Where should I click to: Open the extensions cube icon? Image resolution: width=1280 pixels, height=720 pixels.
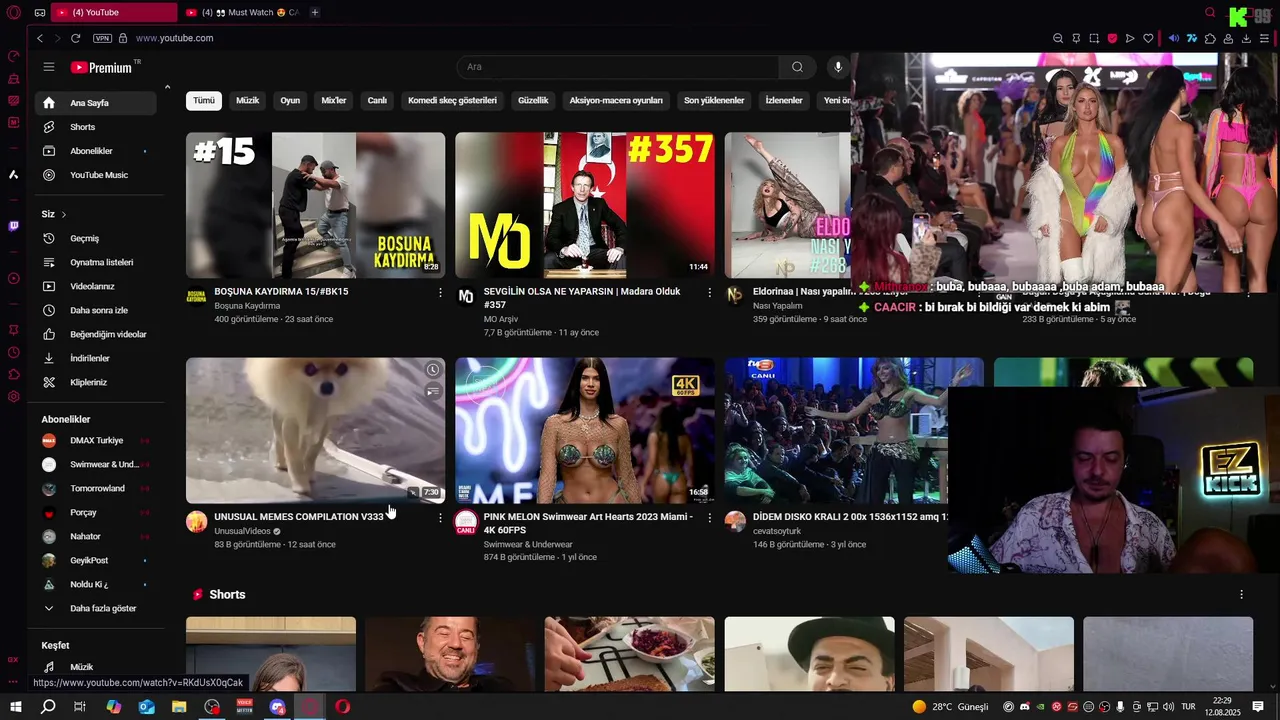1210,38
